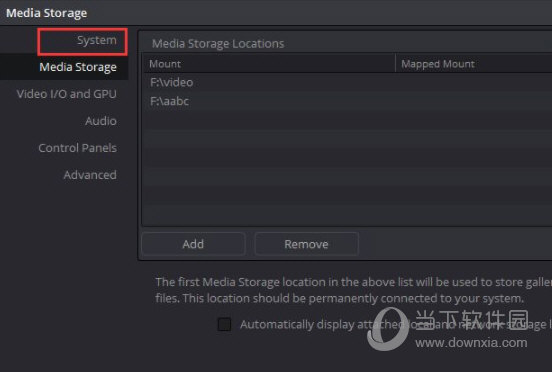The height and width of the screenshot is (372, 552).
Task: Click the empty row below F:\aabc
Action: click(x=347, y=120)
